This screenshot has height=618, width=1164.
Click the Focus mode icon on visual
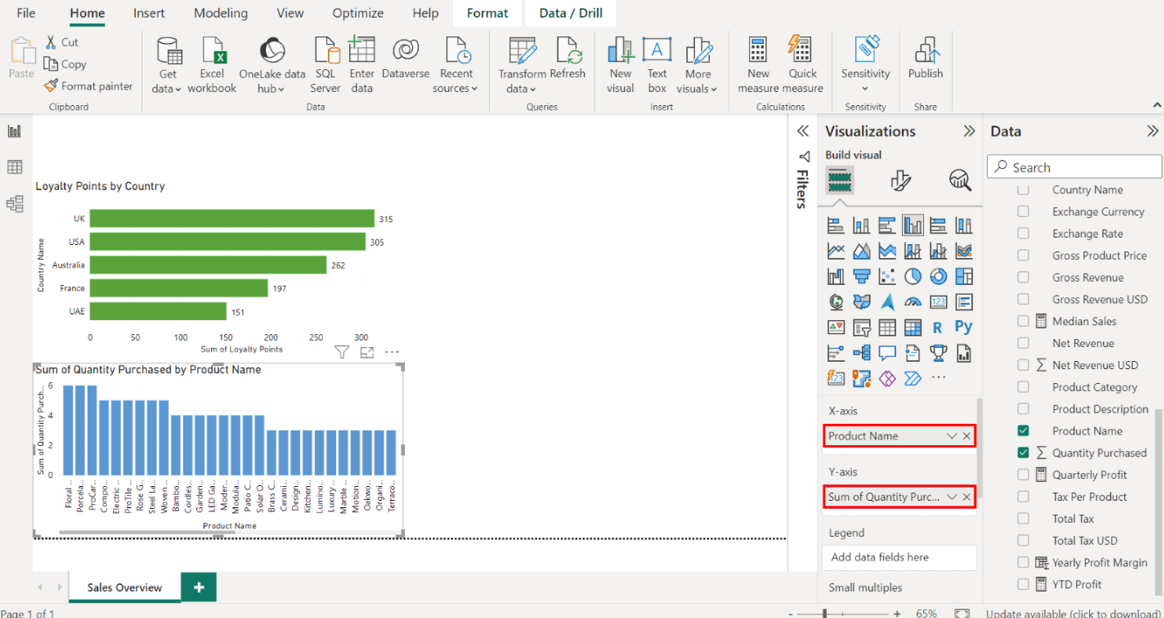(367, 352)
